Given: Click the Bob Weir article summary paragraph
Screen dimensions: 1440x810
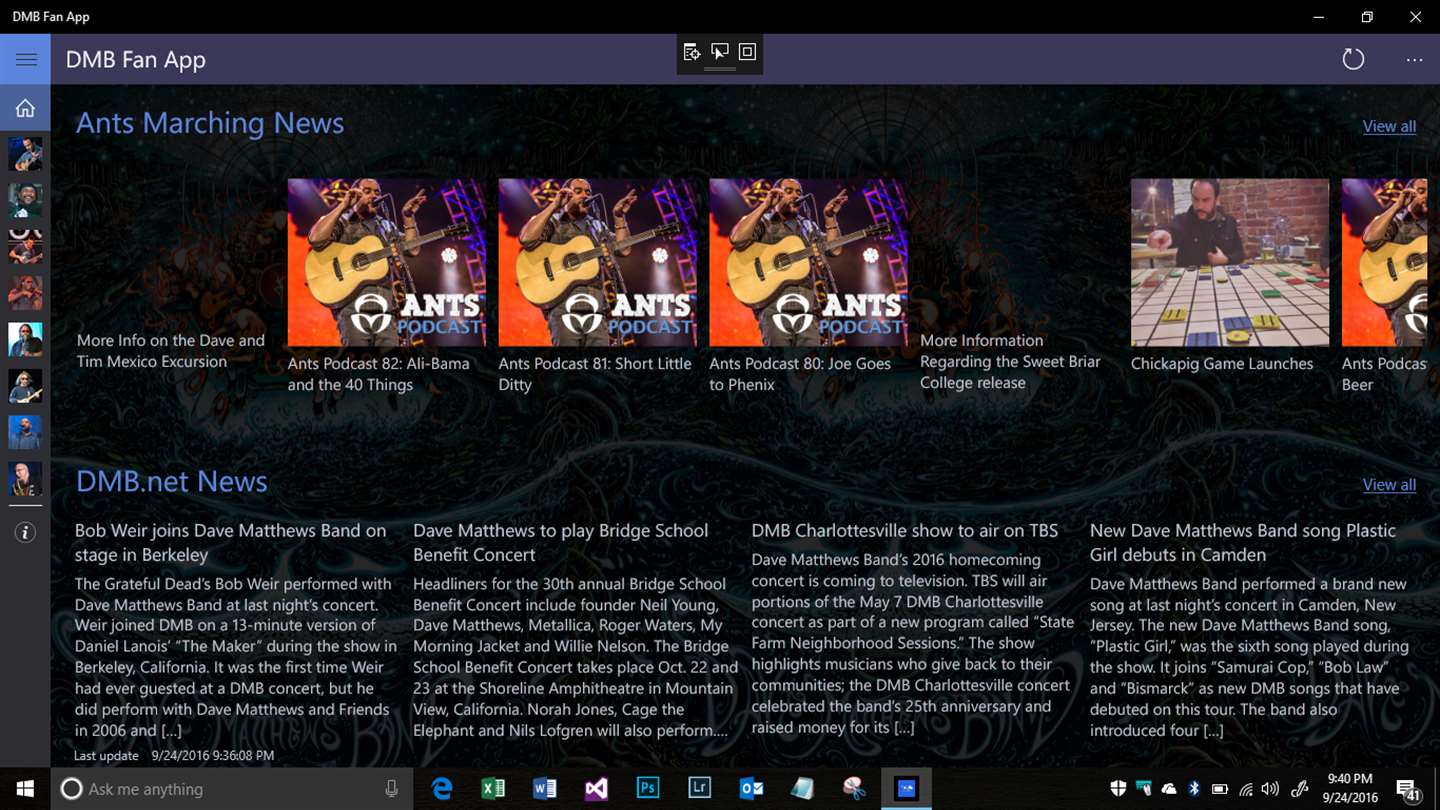Looking at the screenshot, I should (236, 657).
